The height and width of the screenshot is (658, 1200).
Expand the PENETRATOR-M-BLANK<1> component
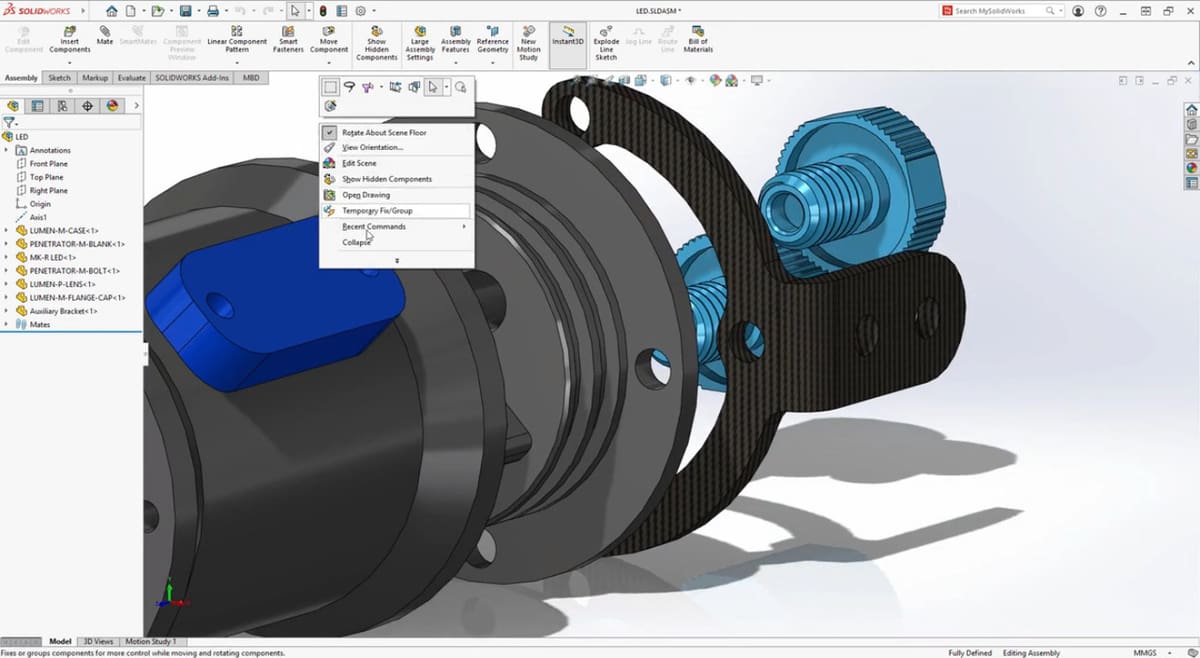(x=7, y=244)
